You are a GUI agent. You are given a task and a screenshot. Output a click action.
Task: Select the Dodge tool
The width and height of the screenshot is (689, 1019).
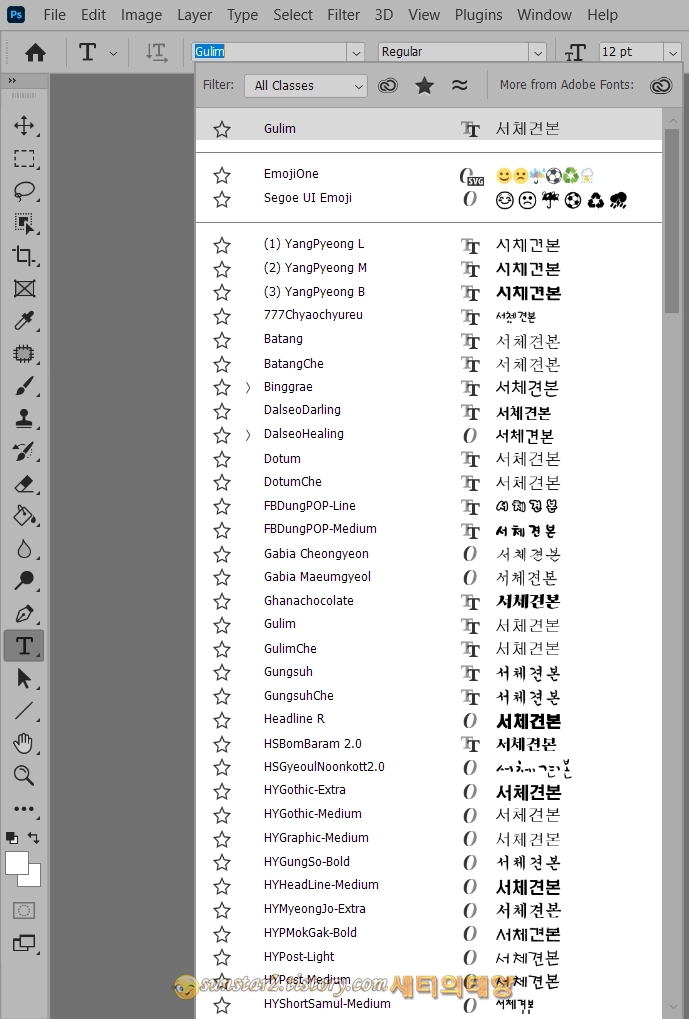coord(24,580)
